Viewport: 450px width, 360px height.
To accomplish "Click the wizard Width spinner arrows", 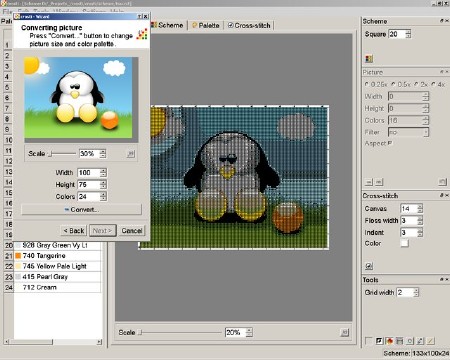I will click(103, 173).
